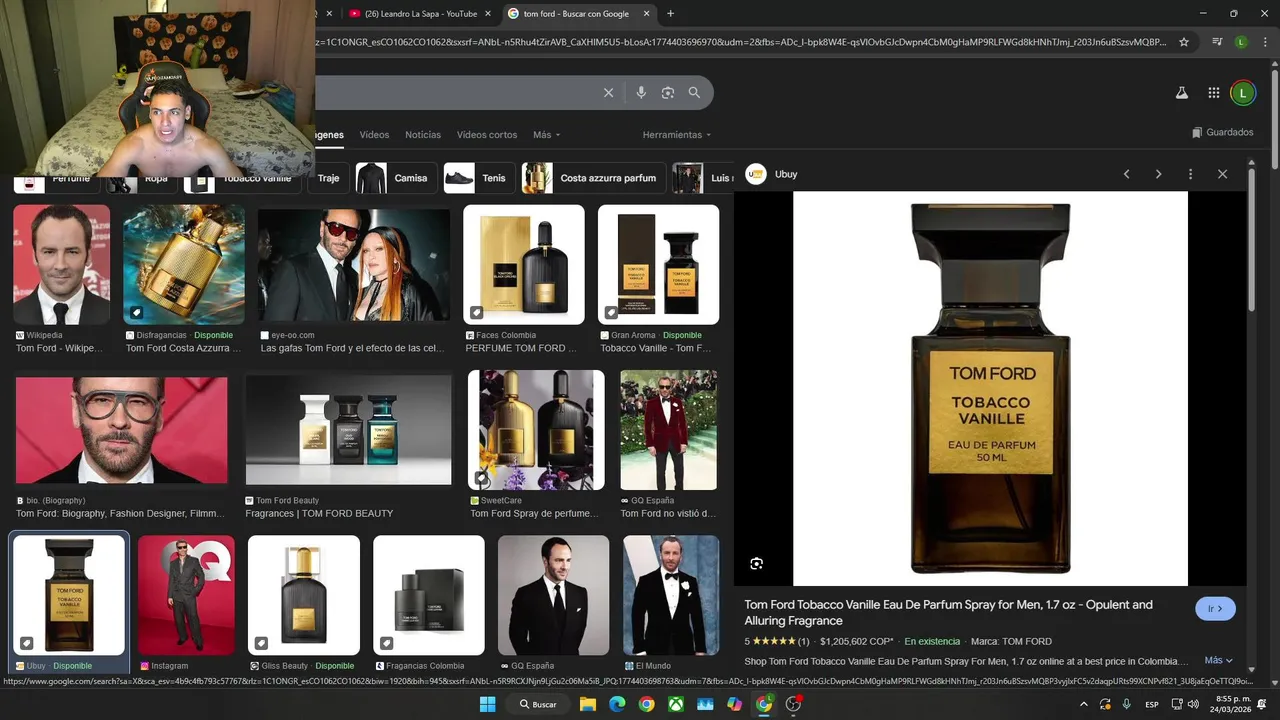Screen dimensions: 1280x720
Task: Open the Wikipedia Tom Ford portrait
Action: point(61,264)
